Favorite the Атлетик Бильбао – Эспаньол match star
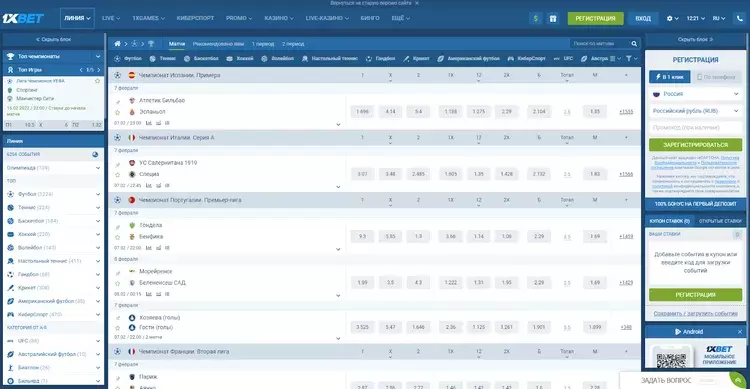750x389 pixels. 118,112
